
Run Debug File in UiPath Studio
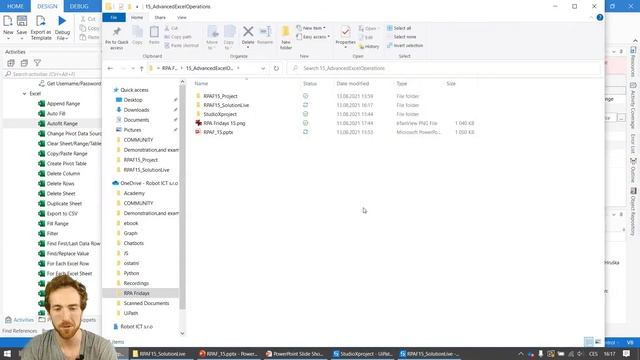tap(62, 28)
